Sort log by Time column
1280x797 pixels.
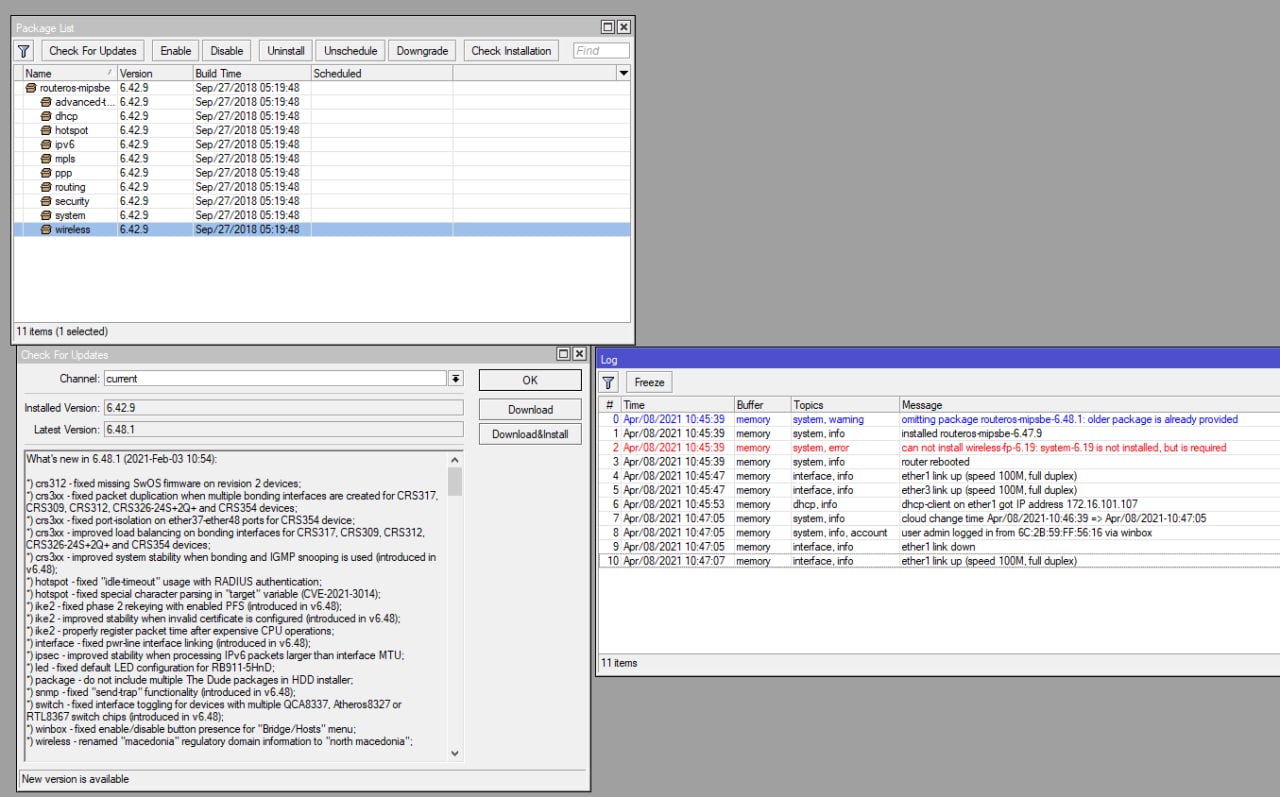click(x=677, y=405)
